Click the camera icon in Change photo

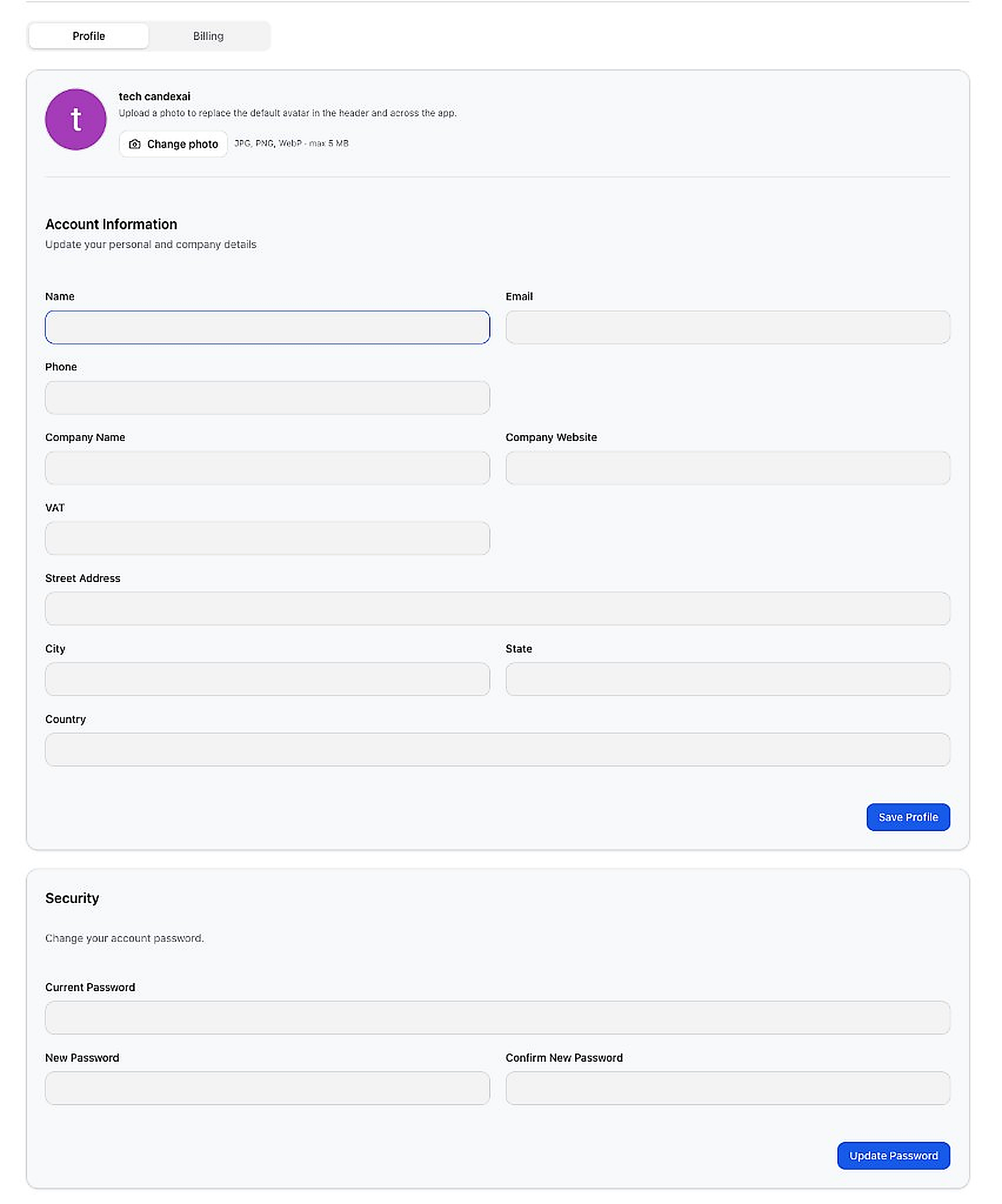pyautogui.click(x=135, y=144)
